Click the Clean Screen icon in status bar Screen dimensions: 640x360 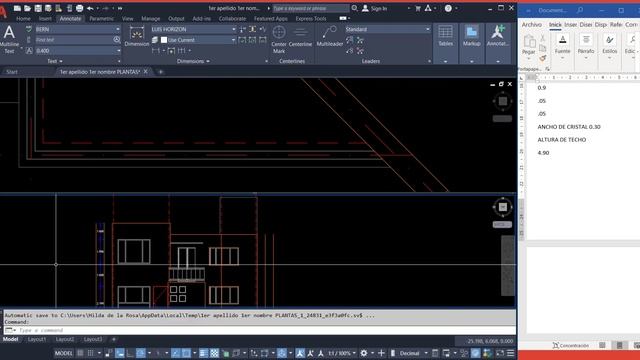[x=500, y=353]
